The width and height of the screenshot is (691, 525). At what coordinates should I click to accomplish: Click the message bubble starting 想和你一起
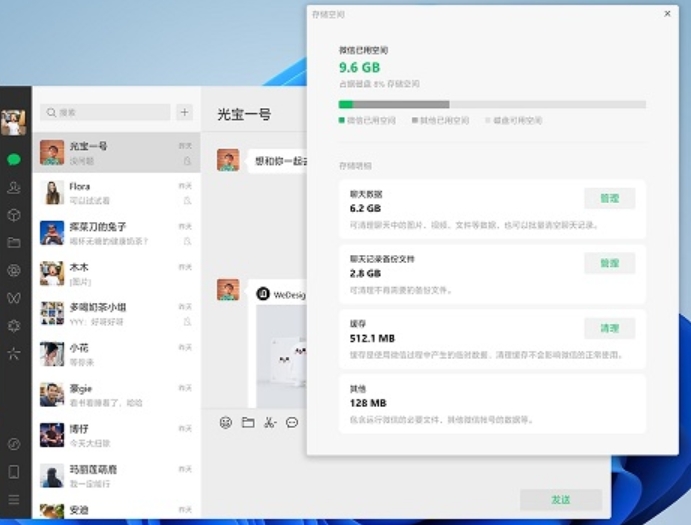point(278,161)
